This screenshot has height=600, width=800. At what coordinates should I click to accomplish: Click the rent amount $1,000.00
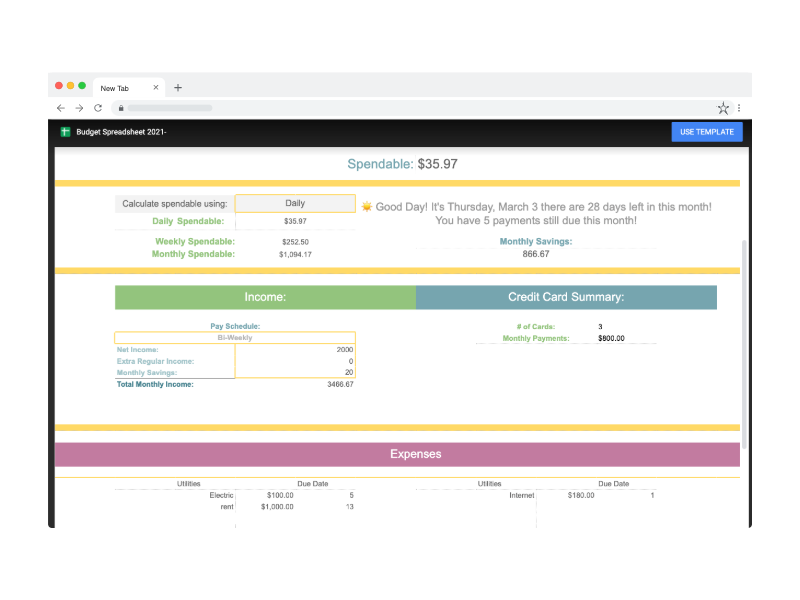tap(277, 507)
